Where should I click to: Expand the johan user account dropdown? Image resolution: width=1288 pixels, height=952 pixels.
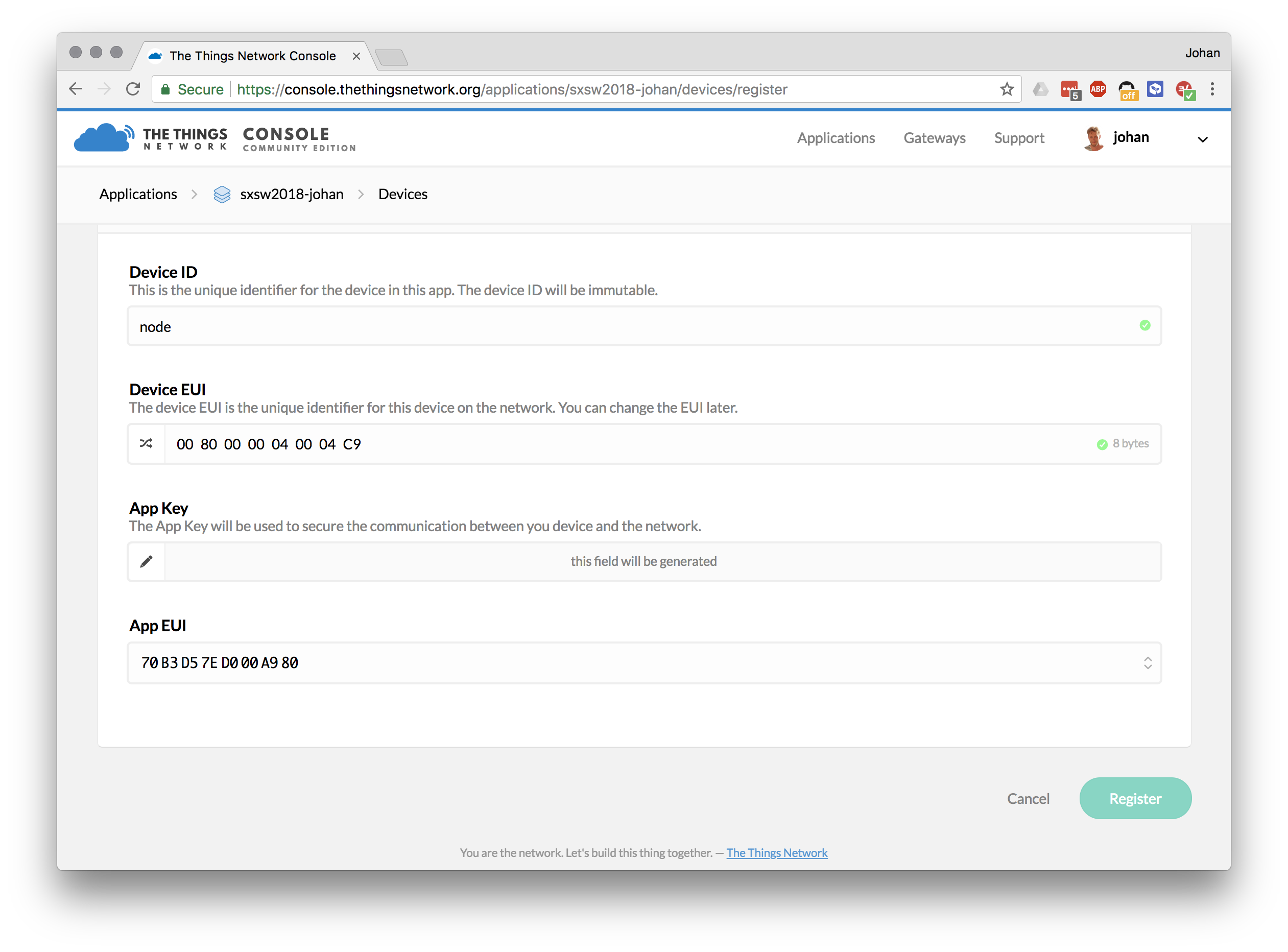1202,139
